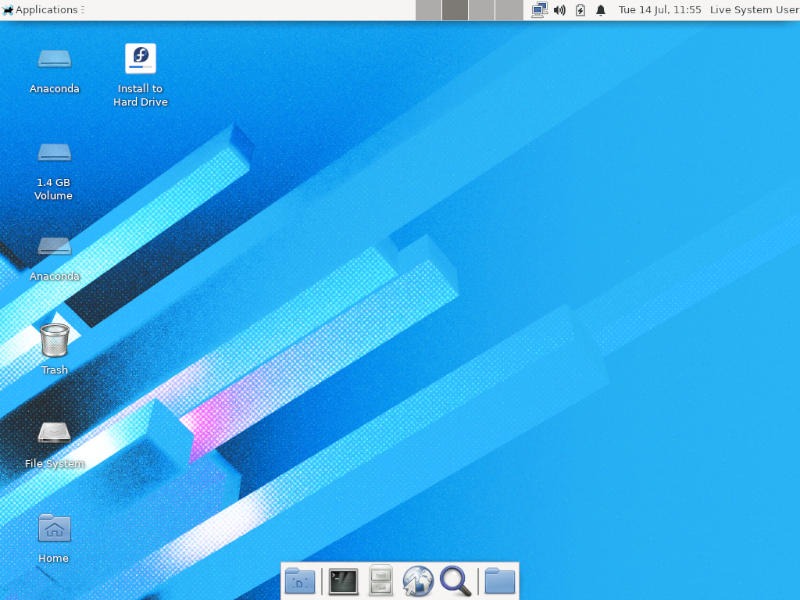Open the Application Finder magnifier icon
This screenshot has height=600, width=800.
pos(456,580)
